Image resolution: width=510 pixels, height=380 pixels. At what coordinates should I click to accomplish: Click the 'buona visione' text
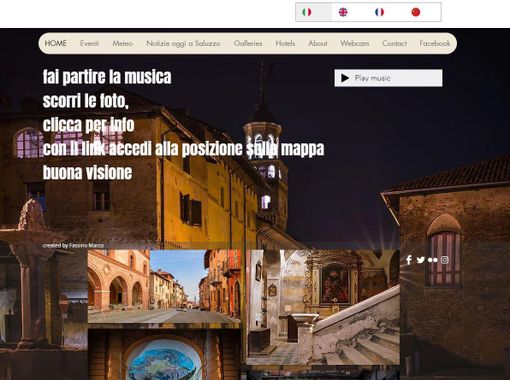87,173
